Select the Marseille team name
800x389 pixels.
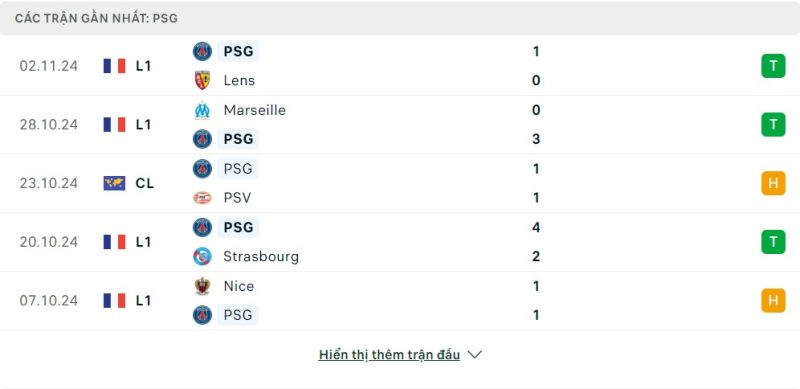pyautogui.click(x=255, y=110)
